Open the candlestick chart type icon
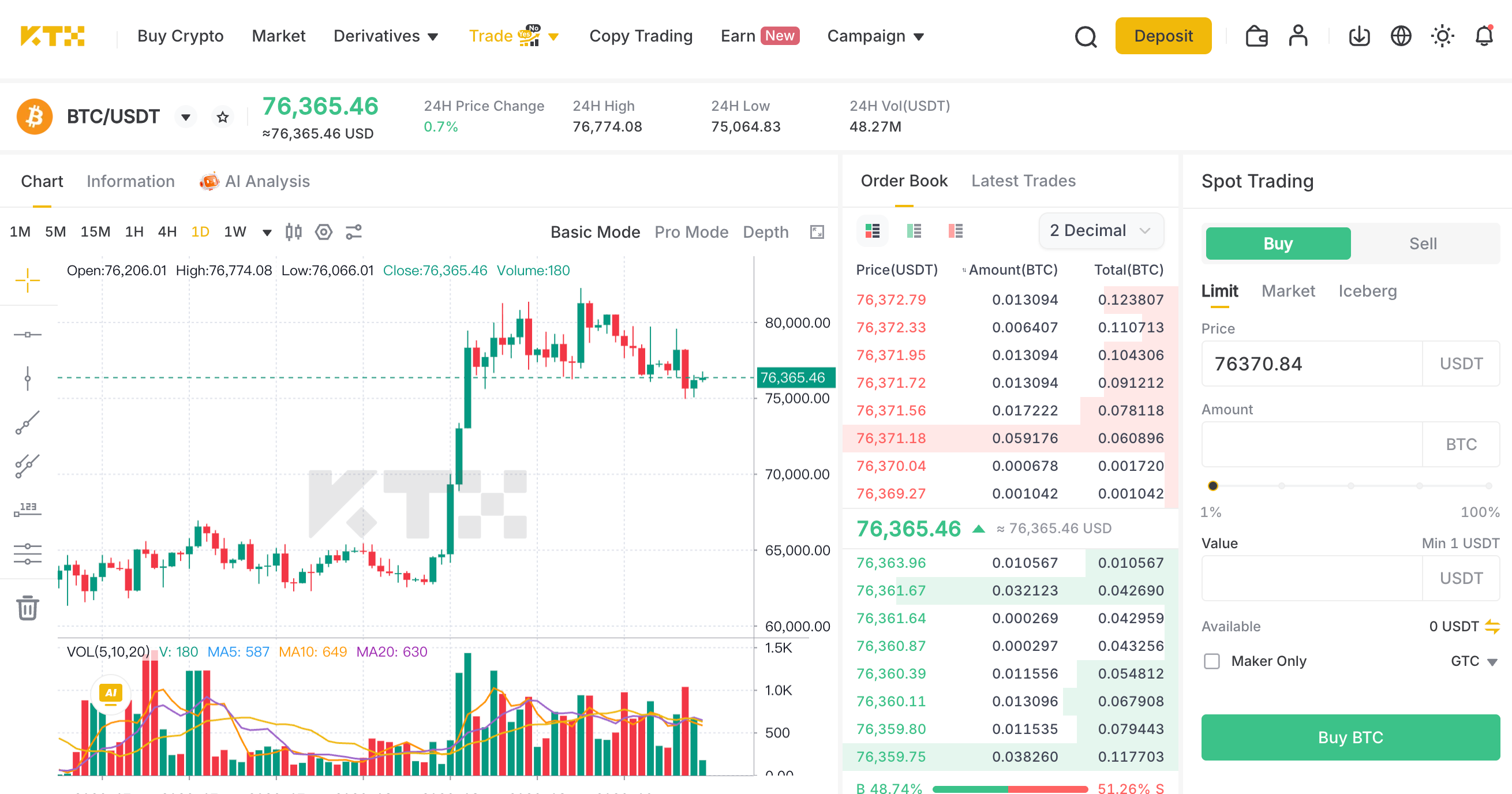This screenshot has width=1512, height=794. click(294, 232)
